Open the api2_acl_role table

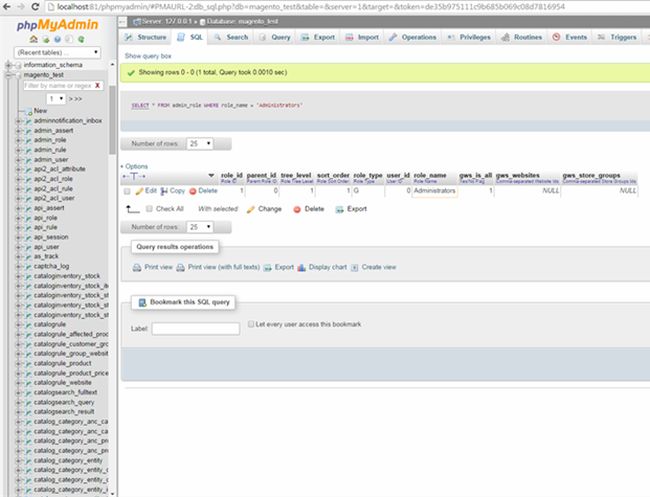pyautogui.click(x=53, y=179)
